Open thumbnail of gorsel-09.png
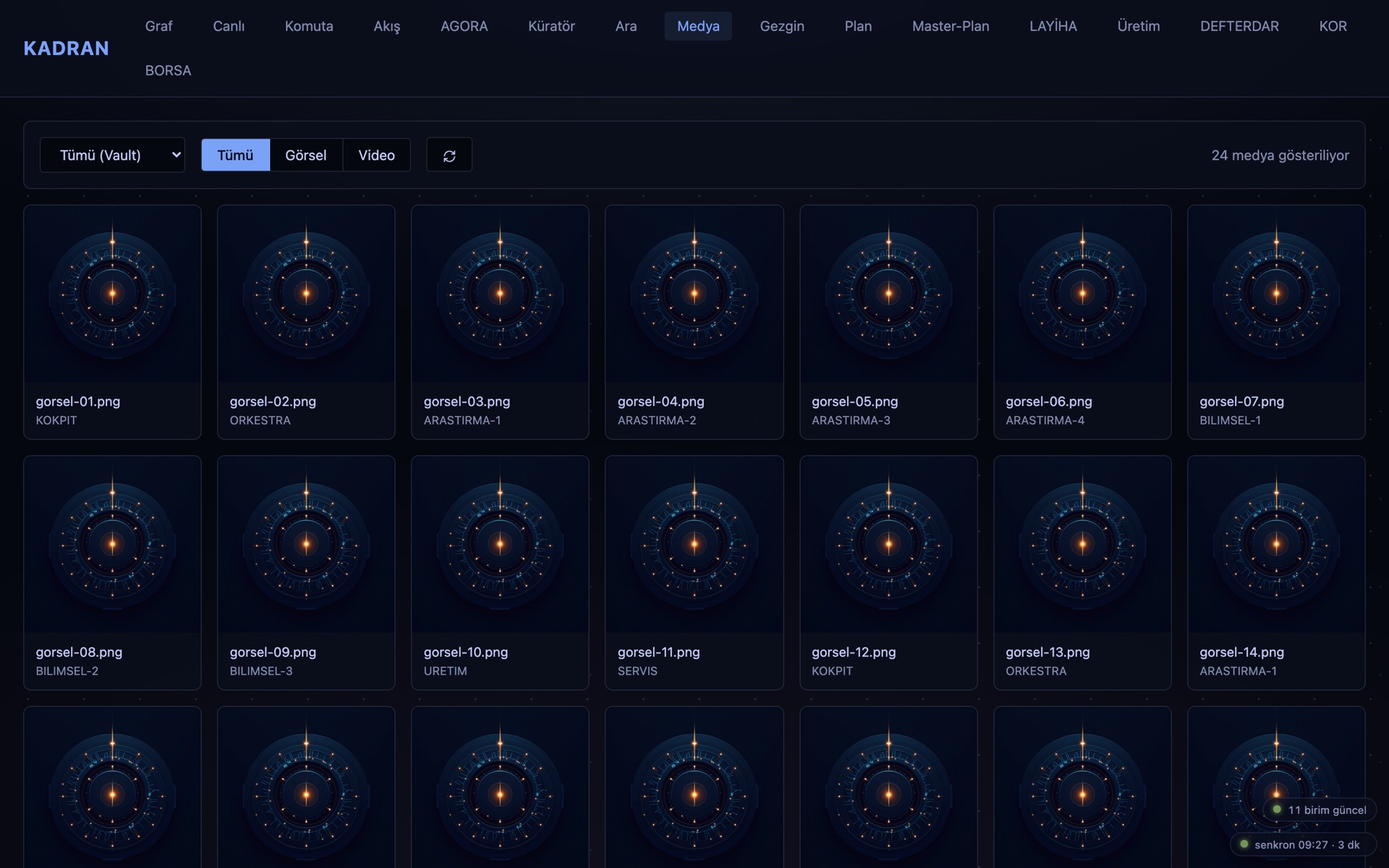1389x868 pixels. coord(306,545)
